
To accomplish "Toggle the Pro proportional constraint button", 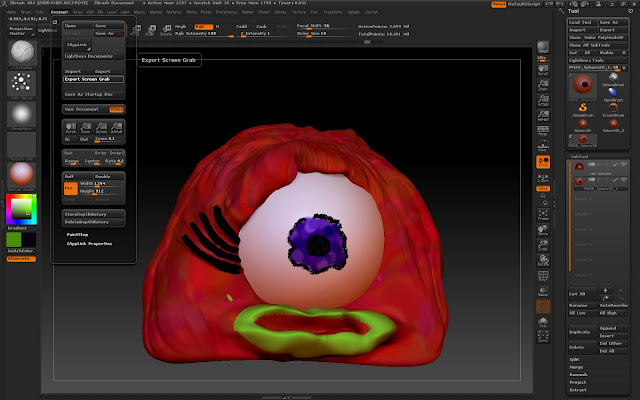I will (71, 188).
